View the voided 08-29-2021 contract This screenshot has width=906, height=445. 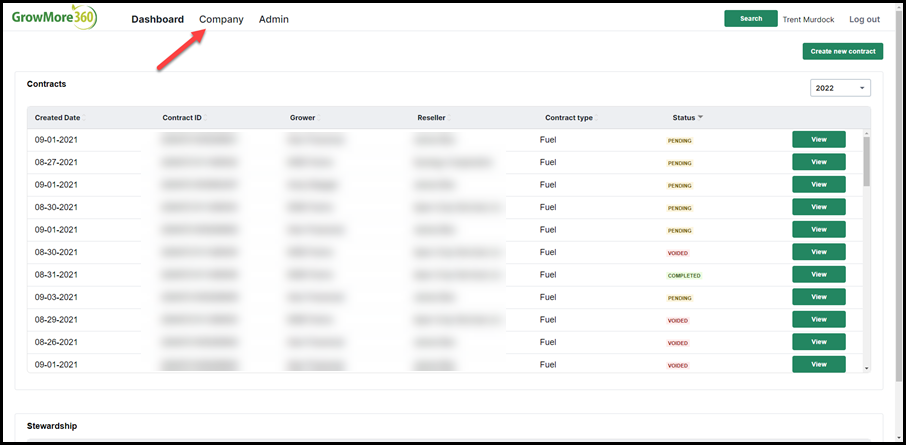[x=819, y=320]
